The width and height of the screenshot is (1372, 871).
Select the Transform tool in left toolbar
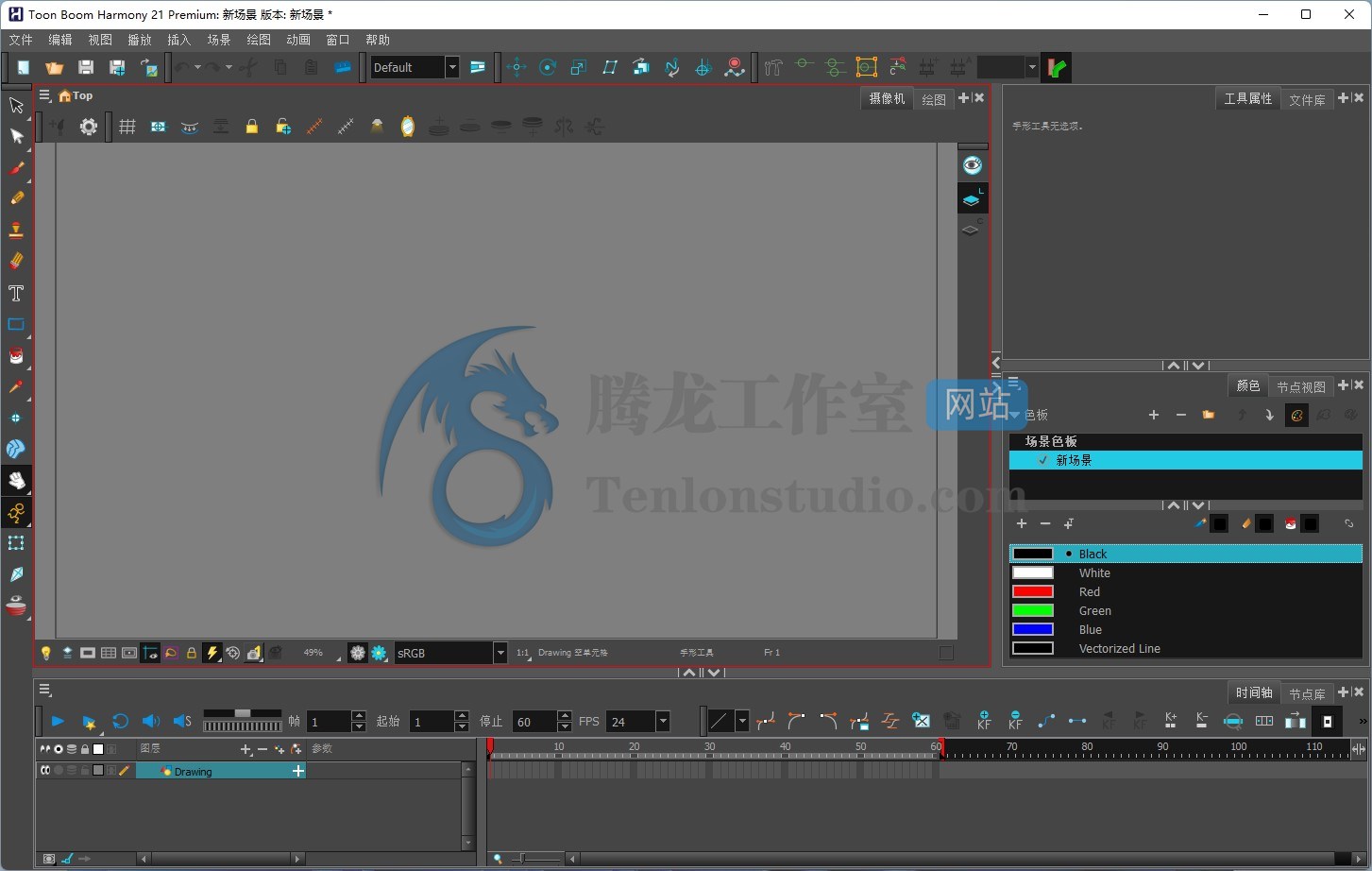point(16,105)
